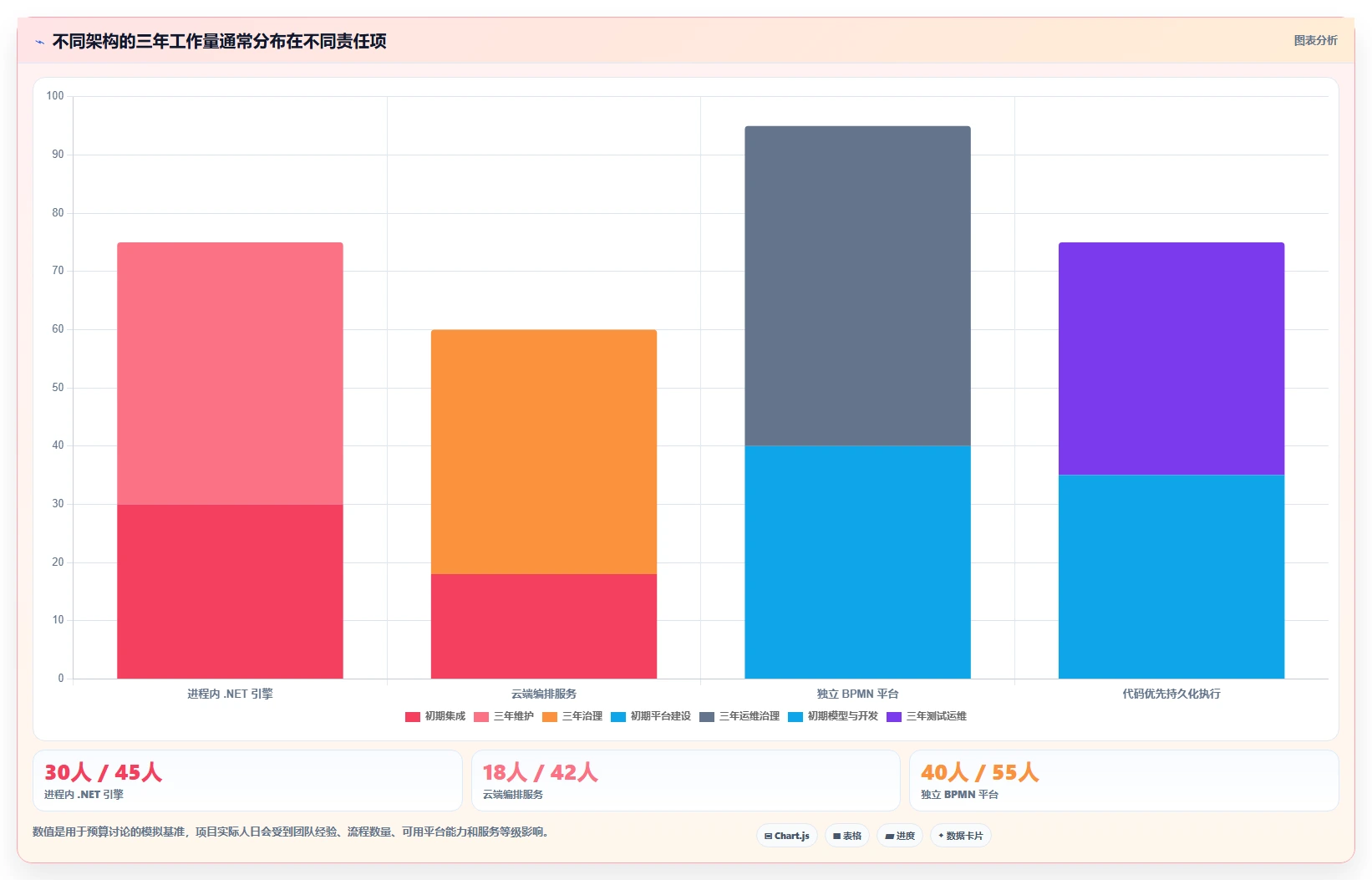Select the red bottom segment of 进程内 .NET 引擎 bar
Viewport: 1372px width, 880px height.
230,592
